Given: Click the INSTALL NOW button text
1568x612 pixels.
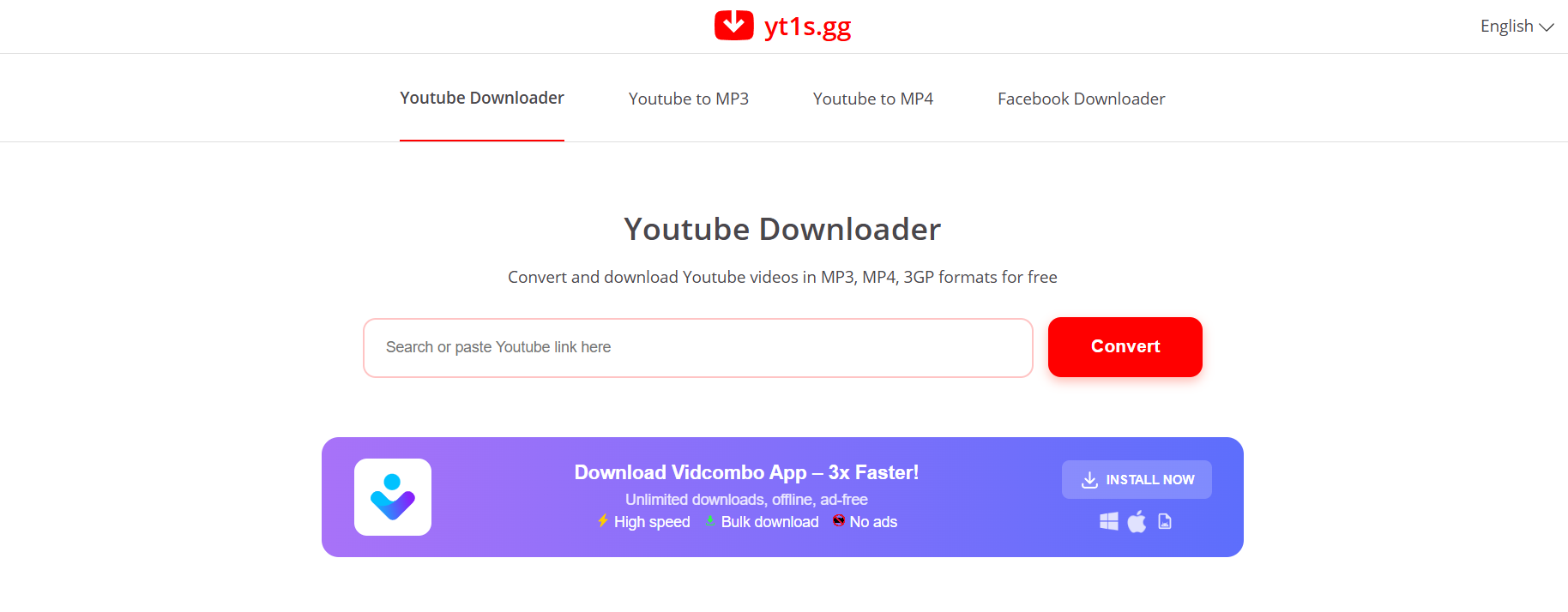Looking at the screenshot, I should [1150, 480].
